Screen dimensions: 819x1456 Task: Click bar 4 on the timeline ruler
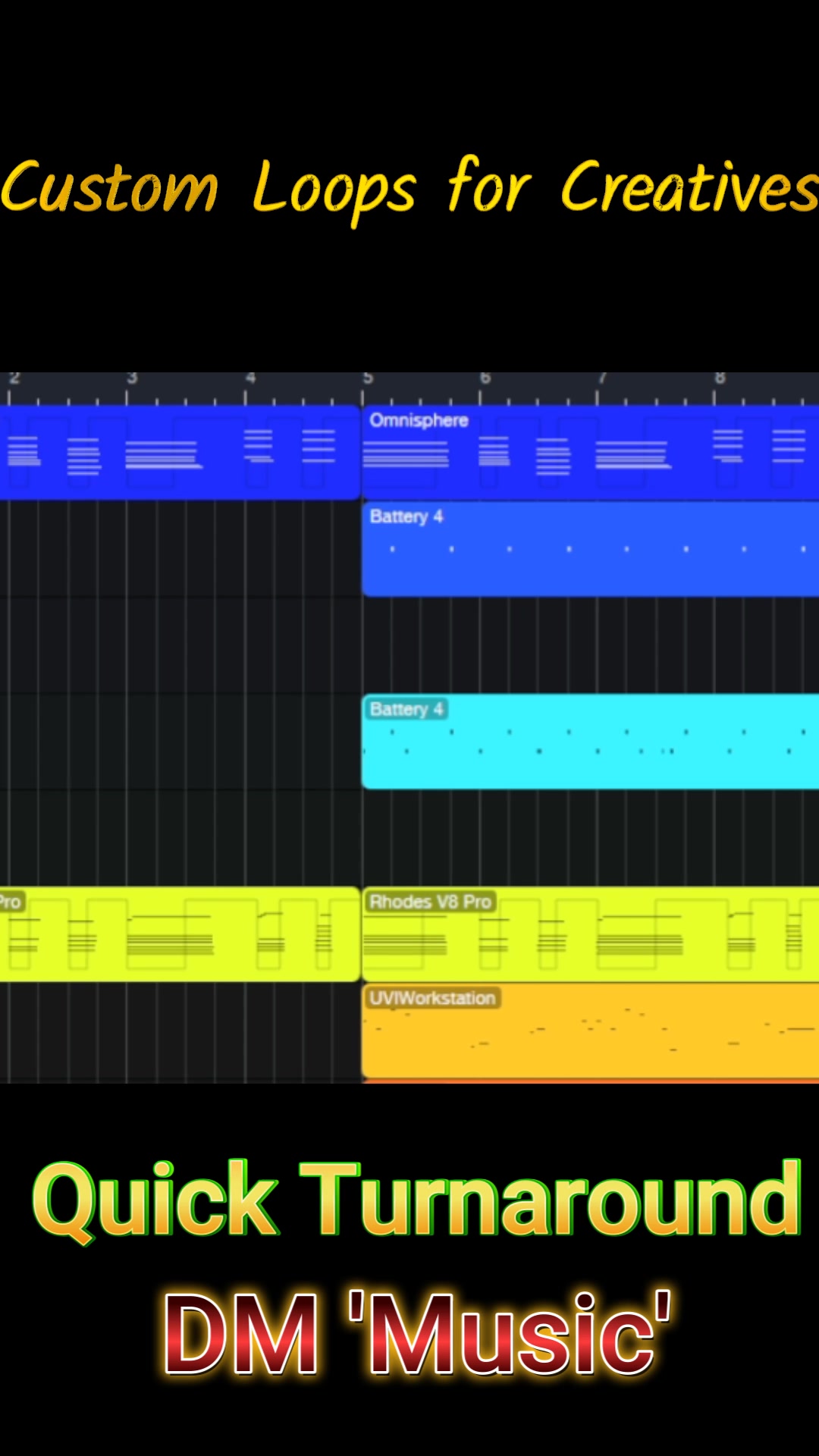(249, 378)
